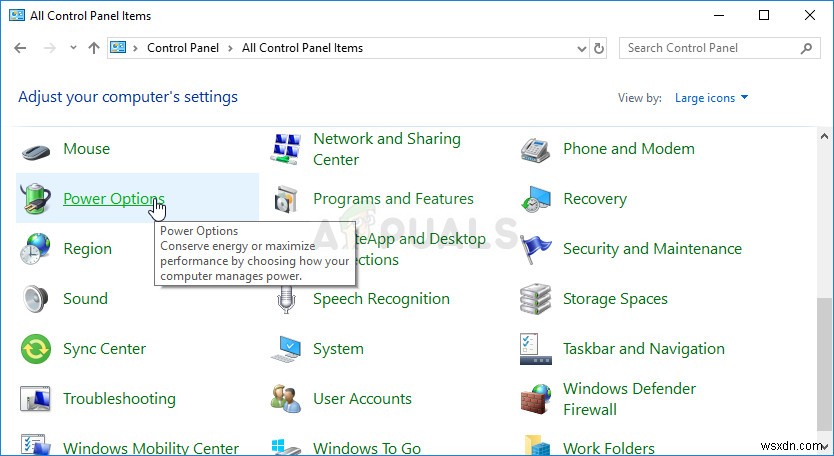Open the address bar history dropdown arrow
This screenshot has height=456, width=834.
pos(583,48)
